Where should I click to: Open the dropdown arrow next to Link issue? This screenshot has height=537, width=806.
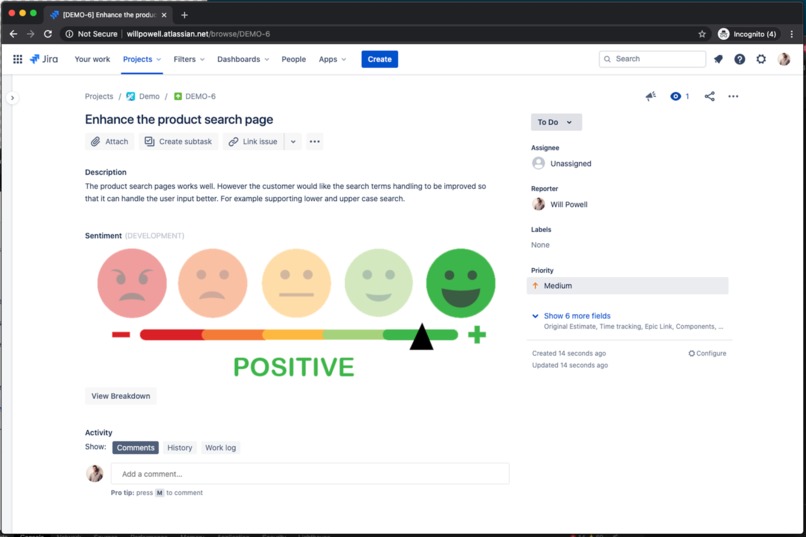coord(293,141)
